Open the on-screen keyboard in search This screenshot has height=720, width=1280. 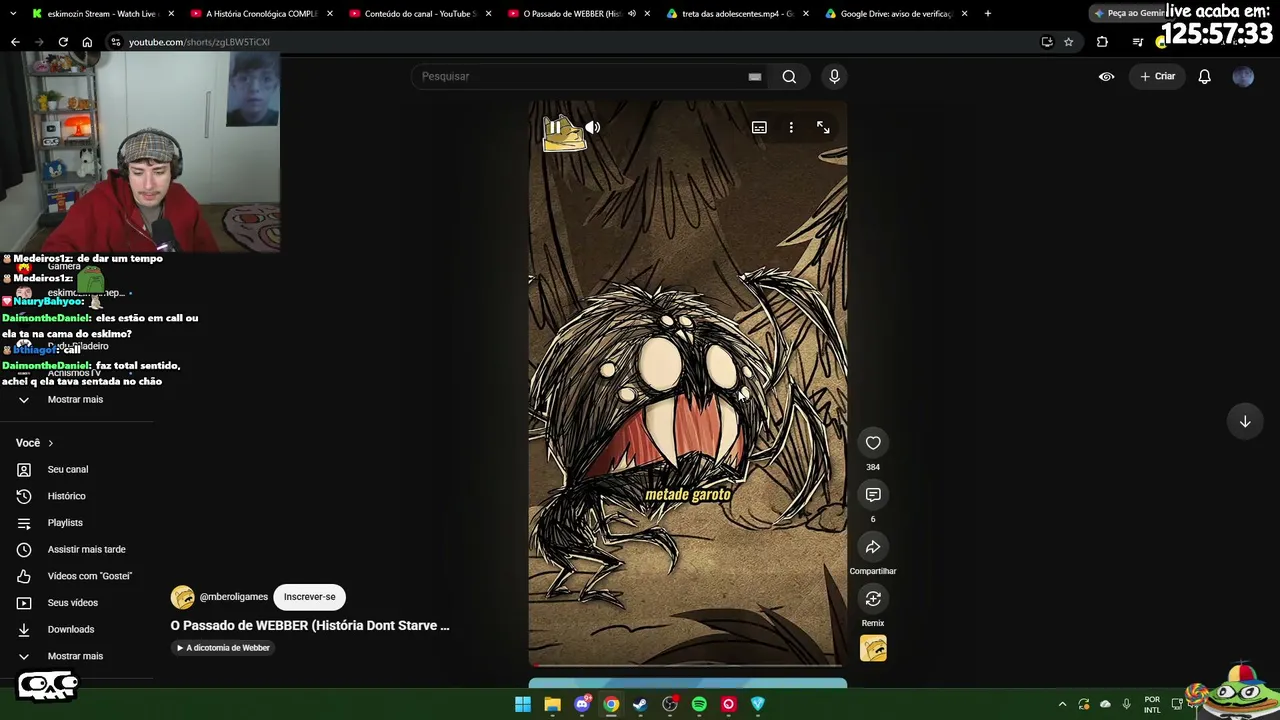[755, 76]
